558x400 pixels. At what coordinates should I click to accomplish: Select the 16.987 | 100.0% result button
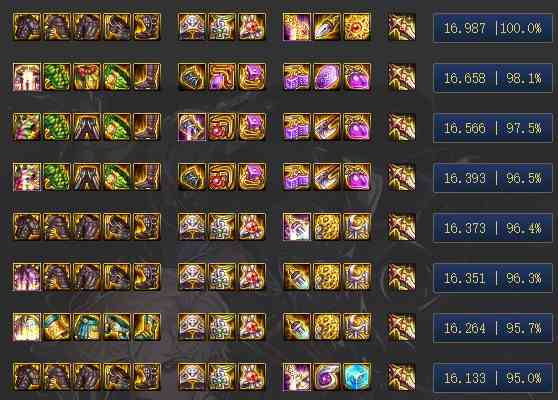tap(493, 28)
